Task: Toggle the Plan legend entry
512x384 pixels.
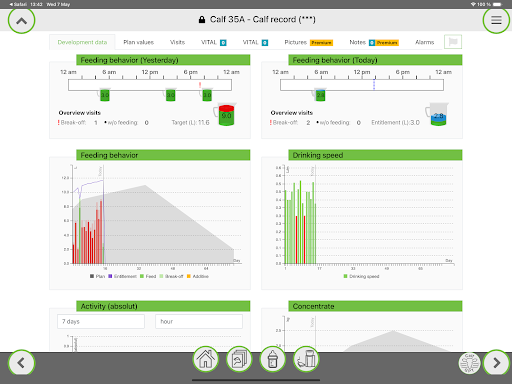Action: (97, 276)
